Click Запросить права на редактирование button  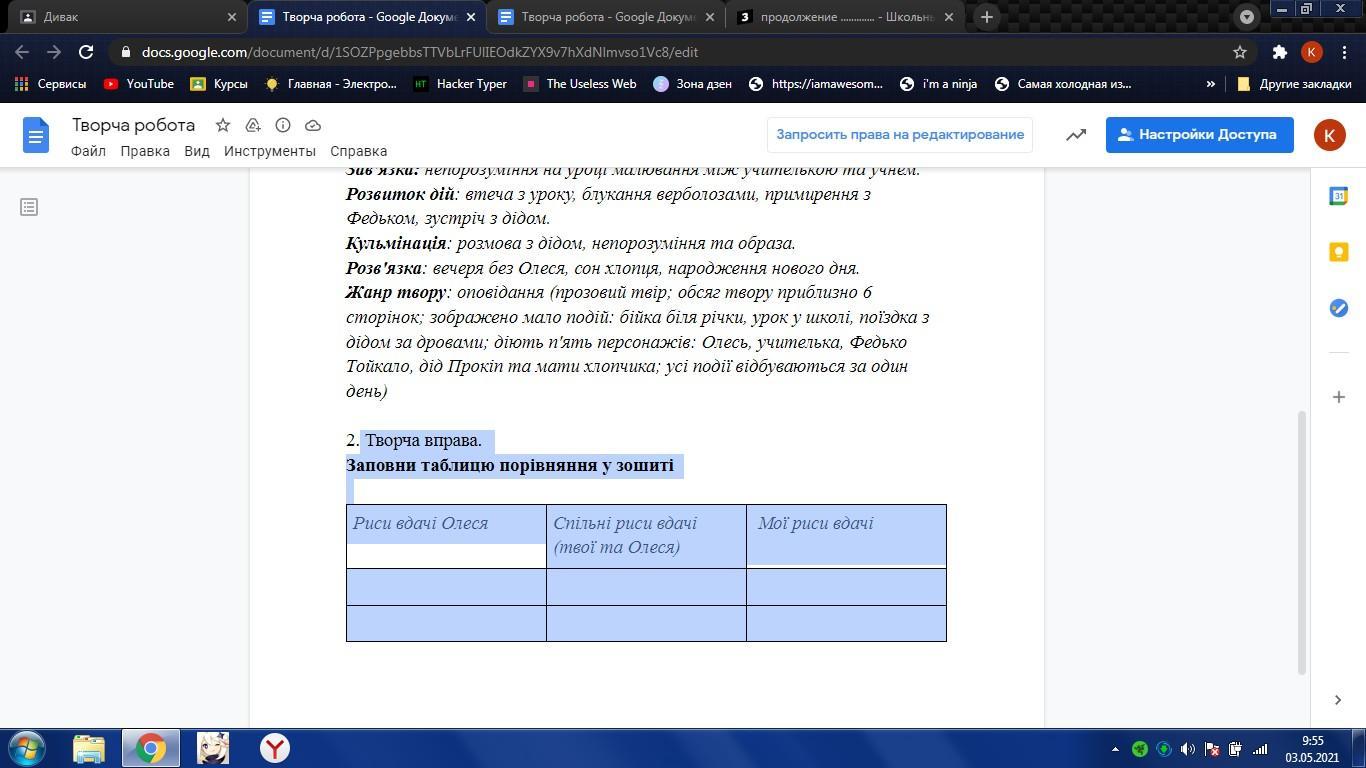(900, 134)
